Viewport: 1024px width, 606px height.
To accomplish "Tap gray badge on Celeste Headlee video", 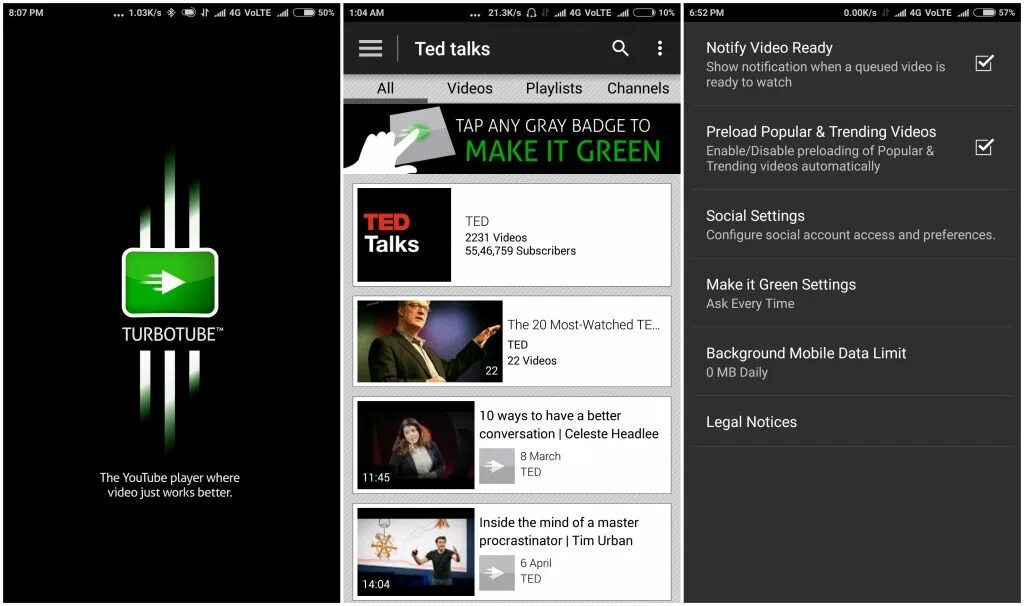I will pyautogui.click(x=496, y=466).
